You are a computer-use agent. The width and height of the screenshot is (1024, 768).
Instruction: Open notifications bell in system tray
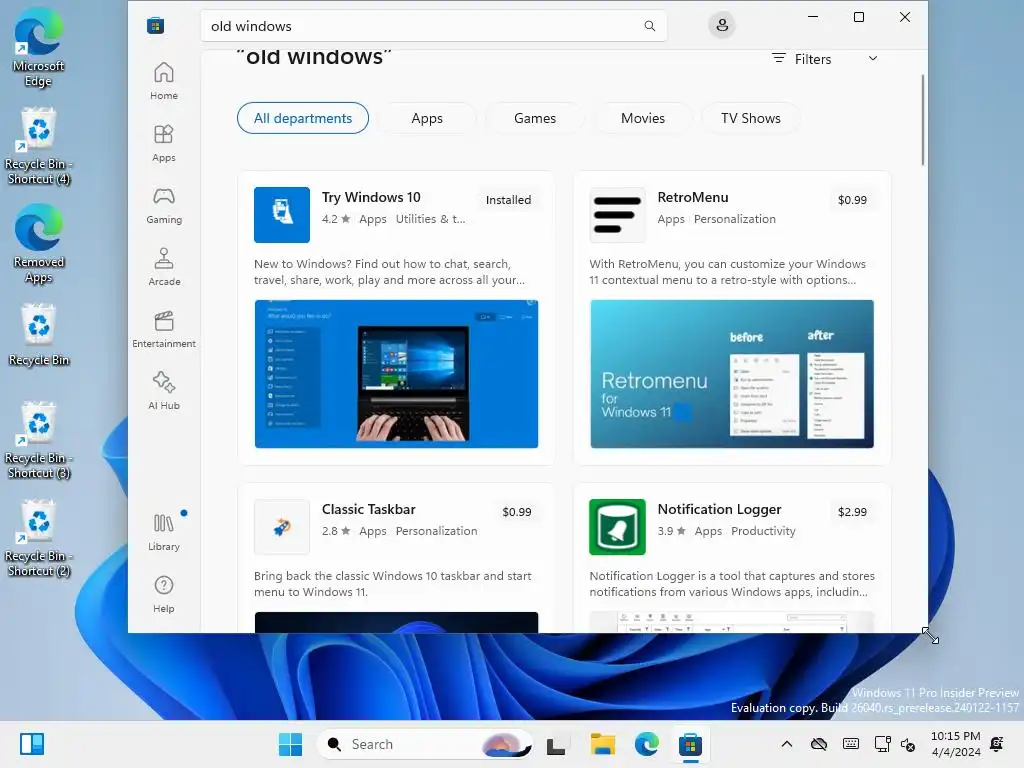[997, 744]
